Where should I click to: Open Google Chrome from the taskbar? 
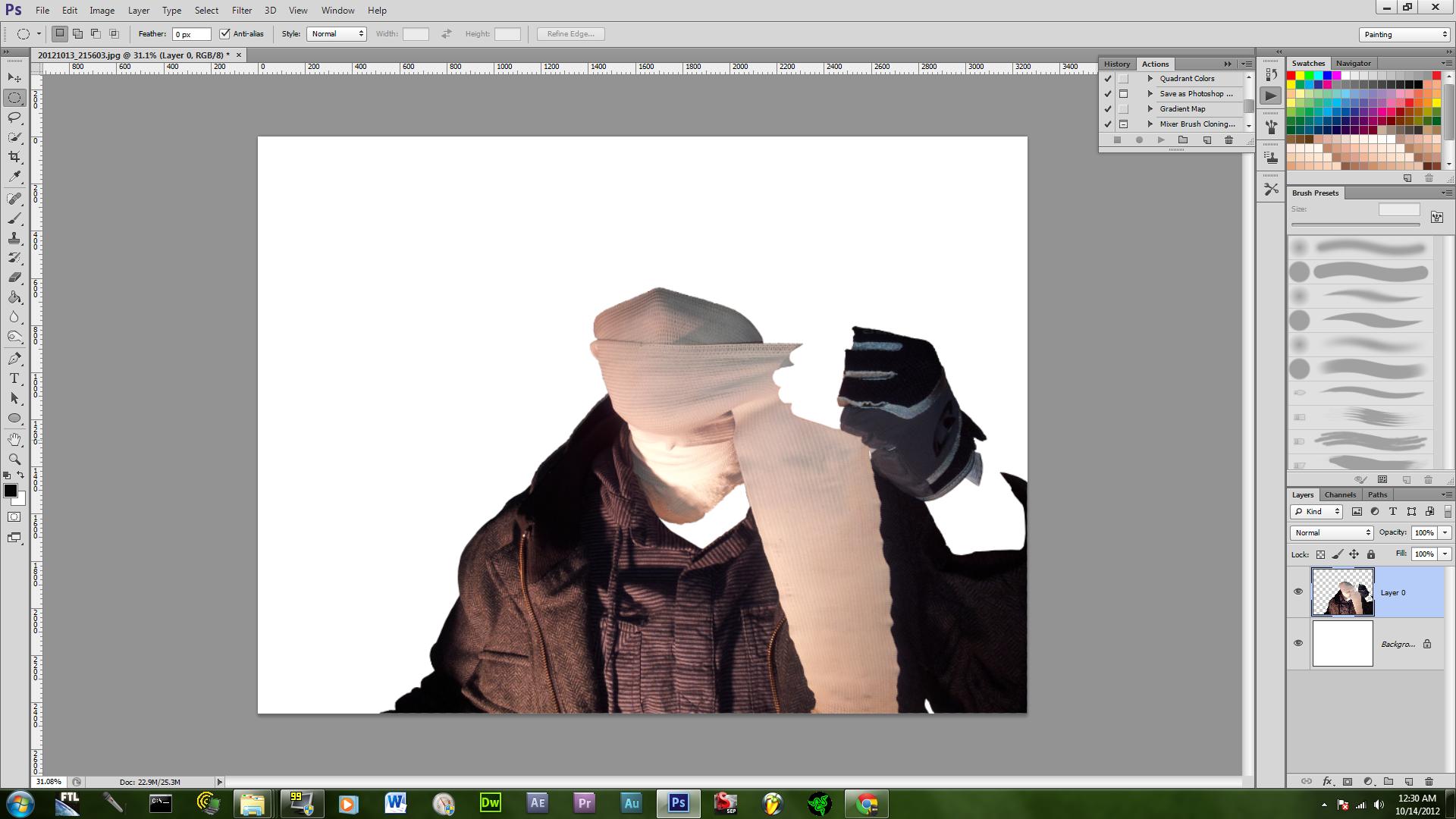coord(867,803)
